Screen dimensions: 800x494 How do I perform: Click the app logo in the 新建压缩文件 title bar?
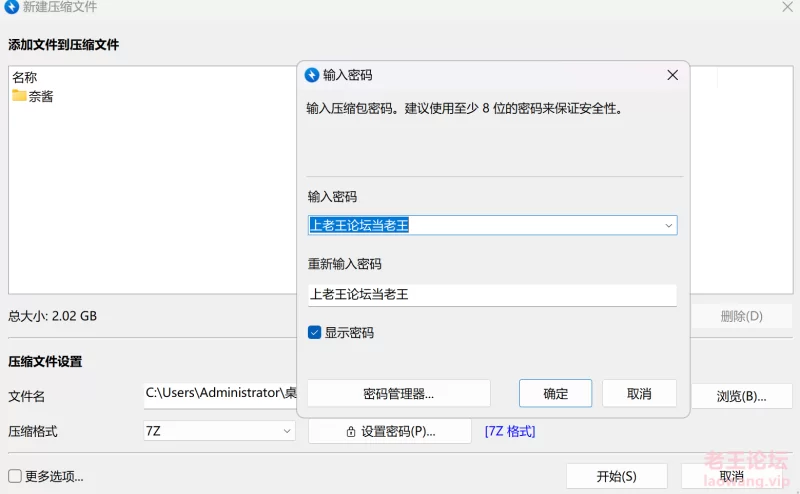(11, 7)
